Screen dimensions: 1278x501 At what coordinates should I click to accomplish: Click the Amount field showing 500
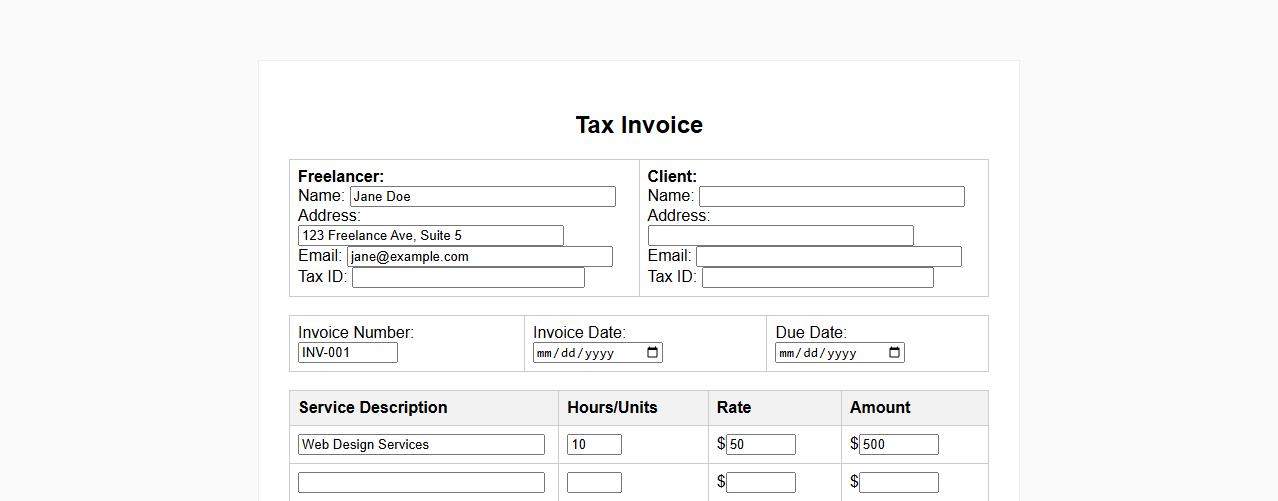pos(899,444)
